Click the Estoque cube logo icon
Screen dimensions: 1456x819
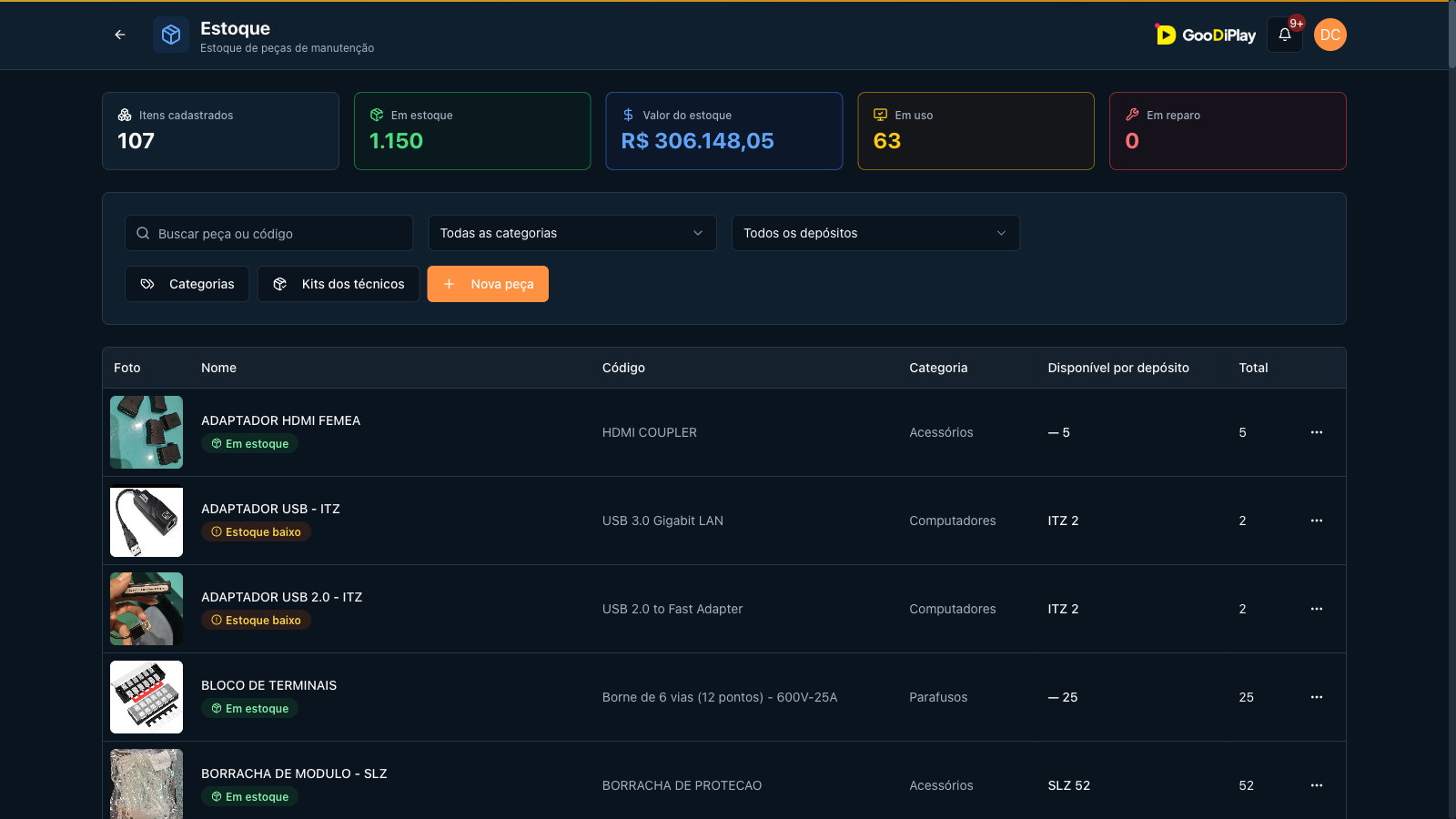[171, 35]
